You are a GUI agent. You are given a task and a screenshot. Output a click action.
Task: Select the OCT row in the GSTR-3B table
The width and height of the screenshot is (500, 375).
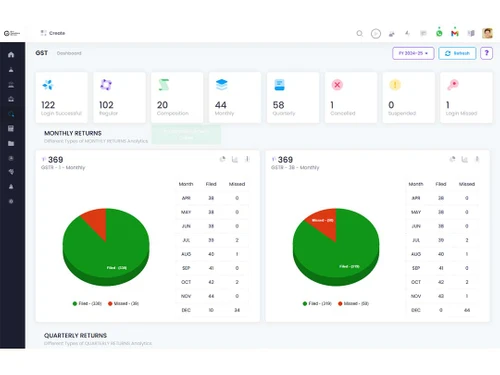pyautogui.click(x=442, y=282)
